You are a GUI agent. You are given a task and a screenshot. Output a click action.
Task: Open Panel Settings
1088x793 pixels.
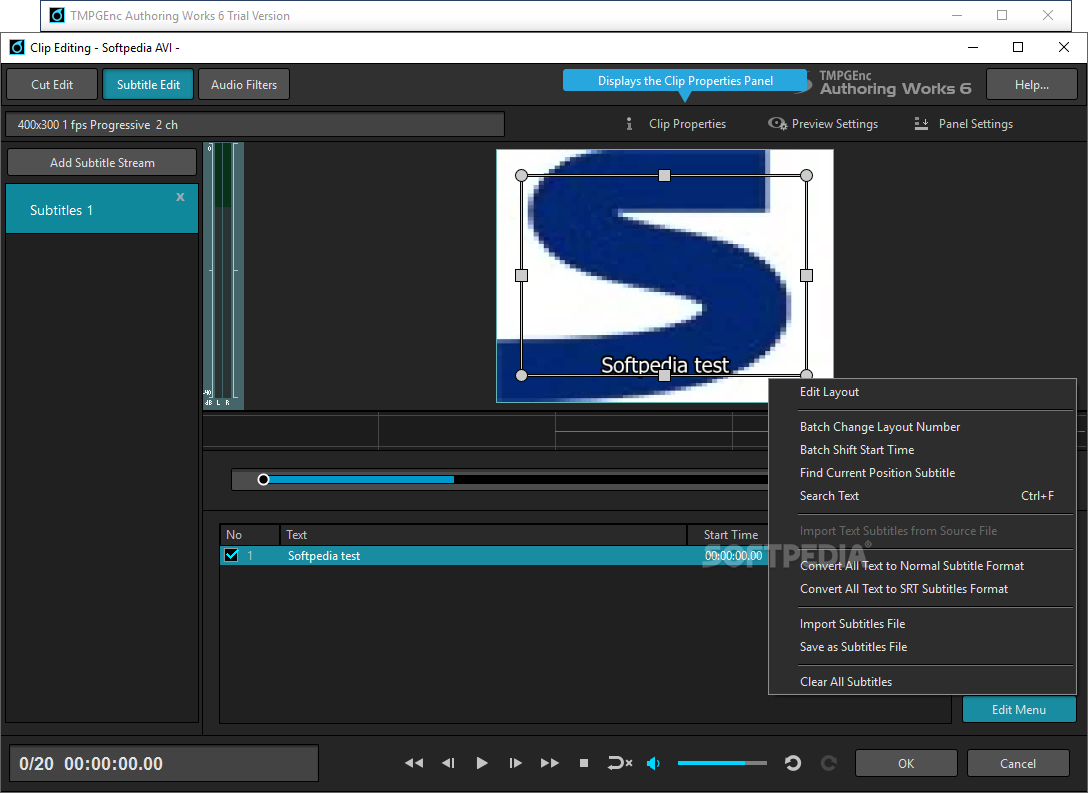click(964, 123)
